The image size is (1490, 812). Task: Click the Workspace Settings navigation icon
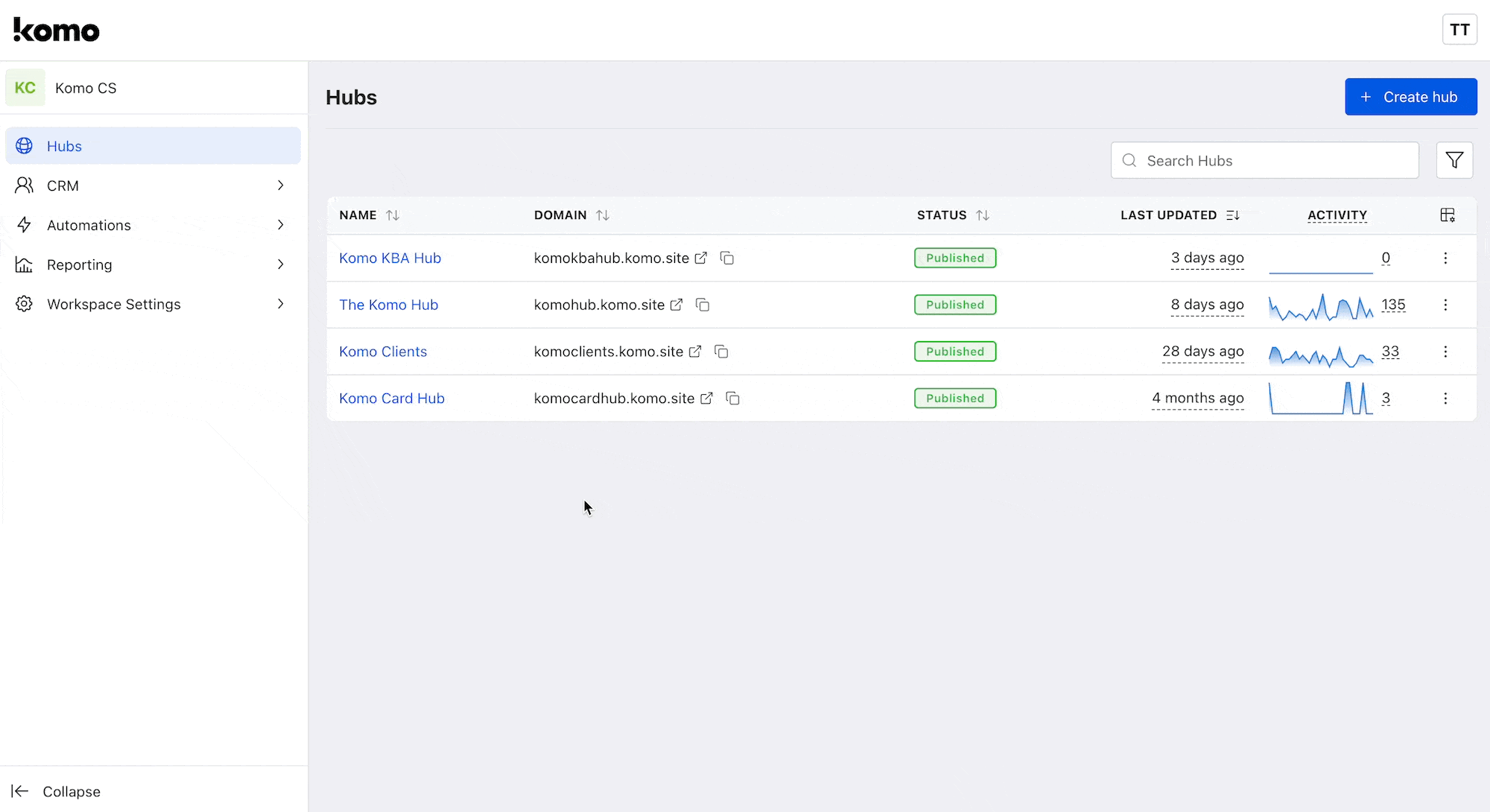click(x=25, y=303)
